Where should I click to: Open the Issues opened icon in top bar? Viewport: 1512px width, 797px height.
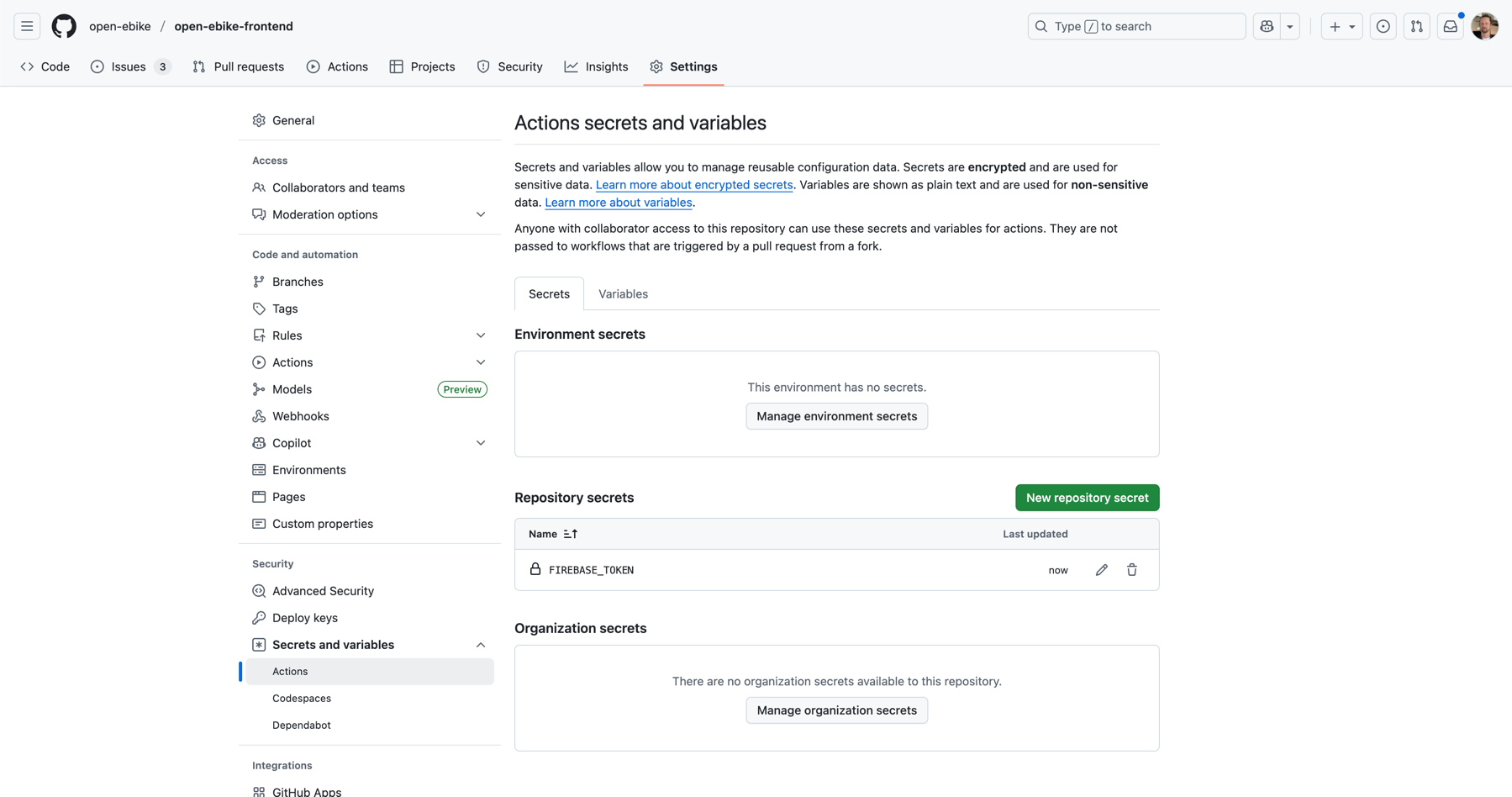(x=1383, y=26)
